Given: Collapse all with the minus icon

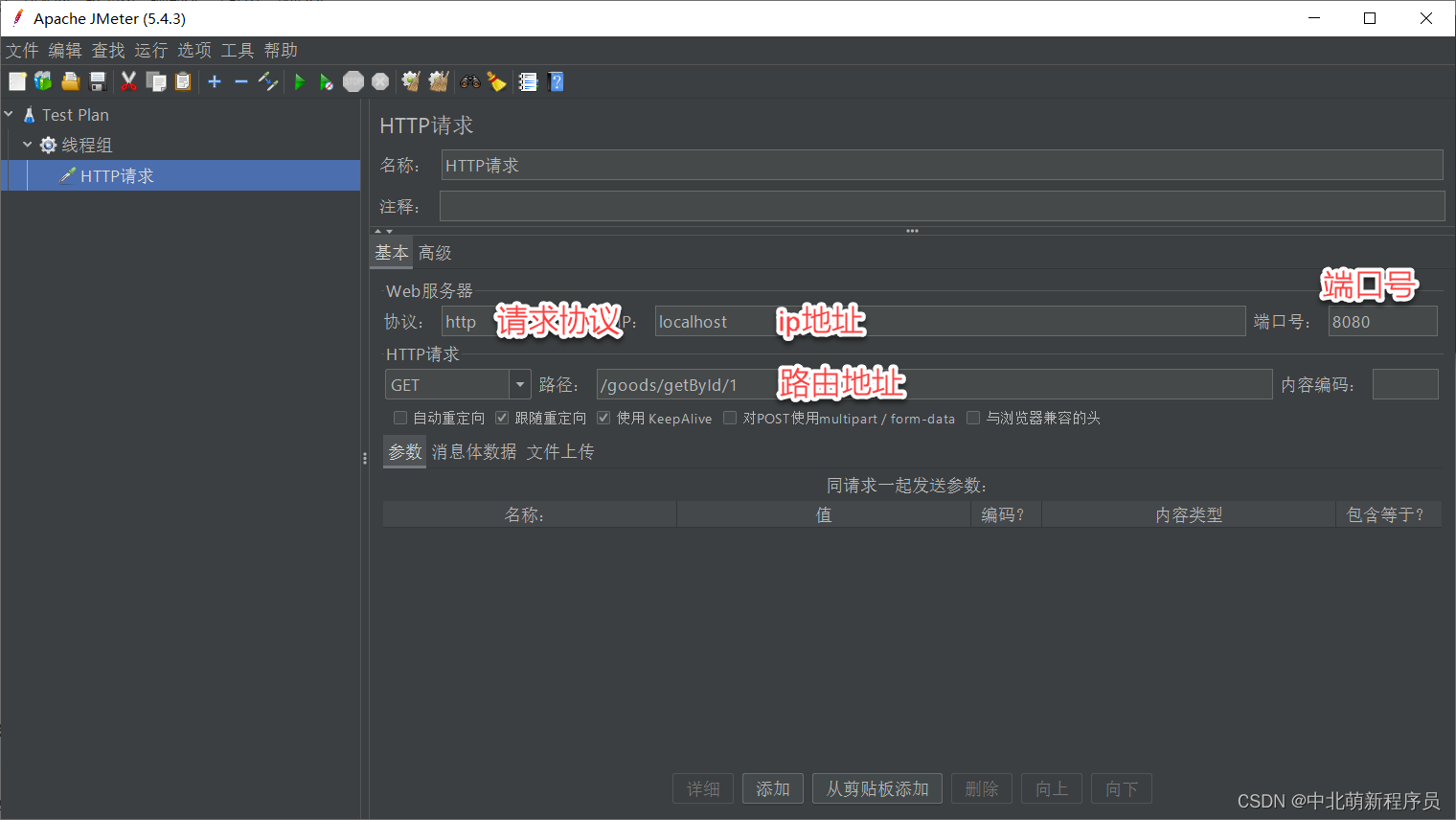Looking at the screenshot, I should (241, 82).
